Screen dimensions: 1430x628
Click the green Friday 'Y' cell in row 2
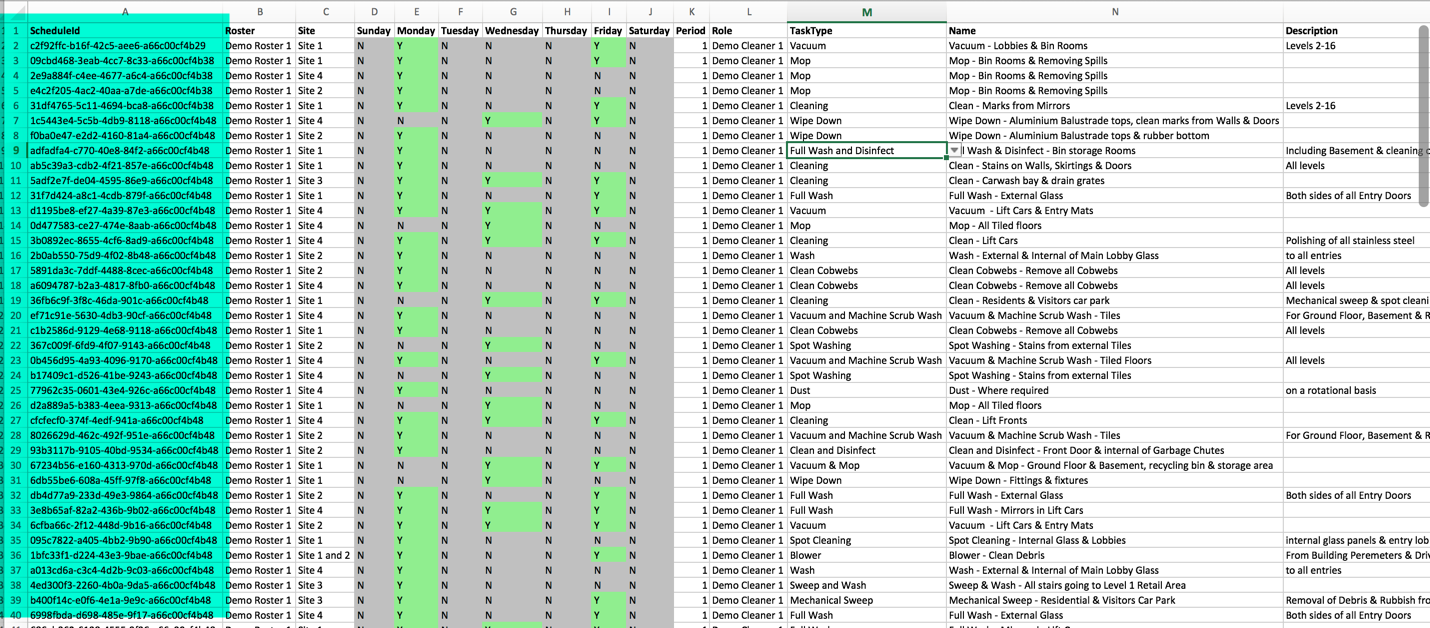(x=608, y=46)
